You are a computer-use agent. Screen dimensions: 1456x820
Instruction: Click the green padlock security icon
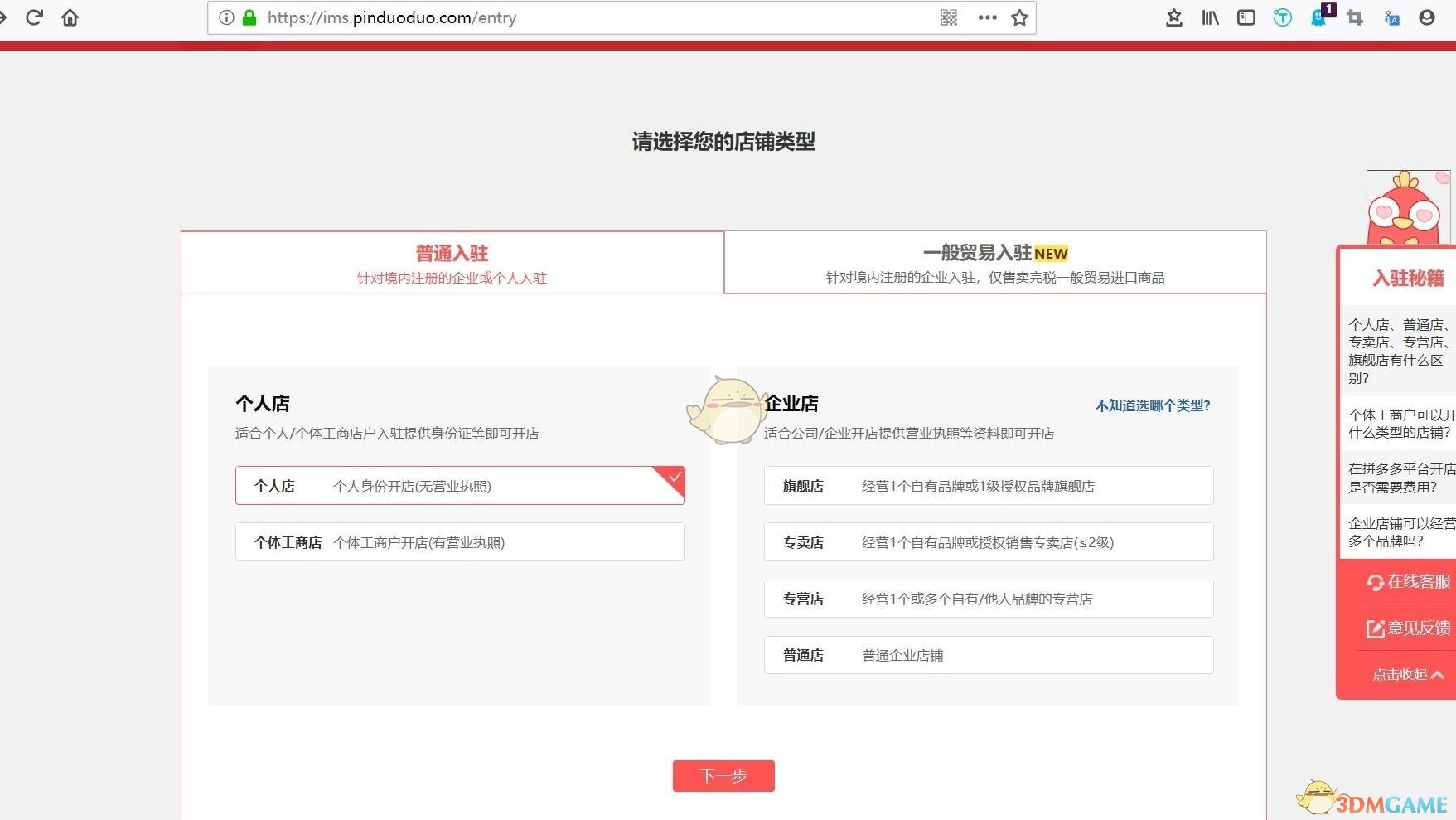click(249, 17)
